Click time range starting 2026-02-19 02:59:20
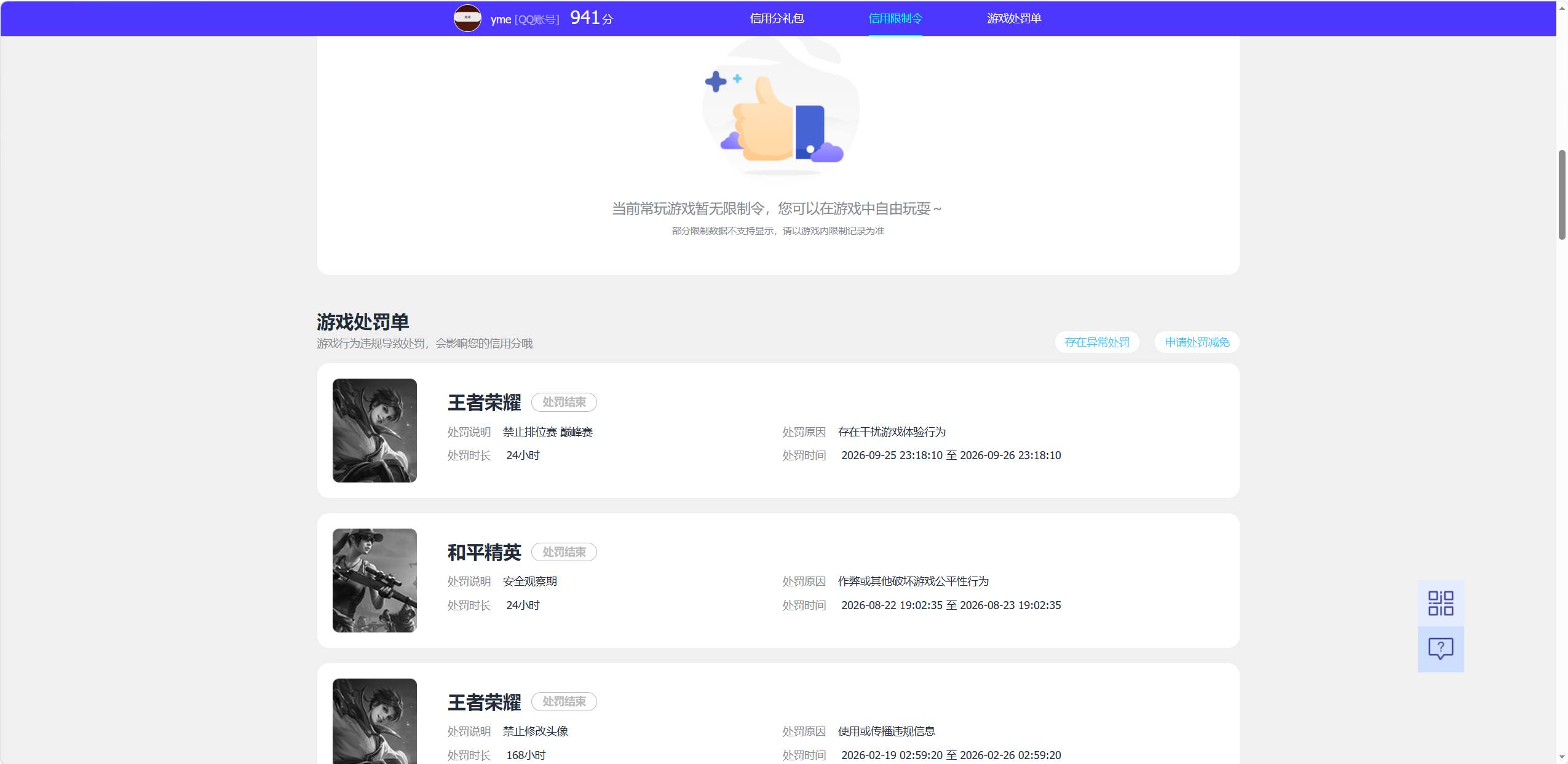 (951, 755)
